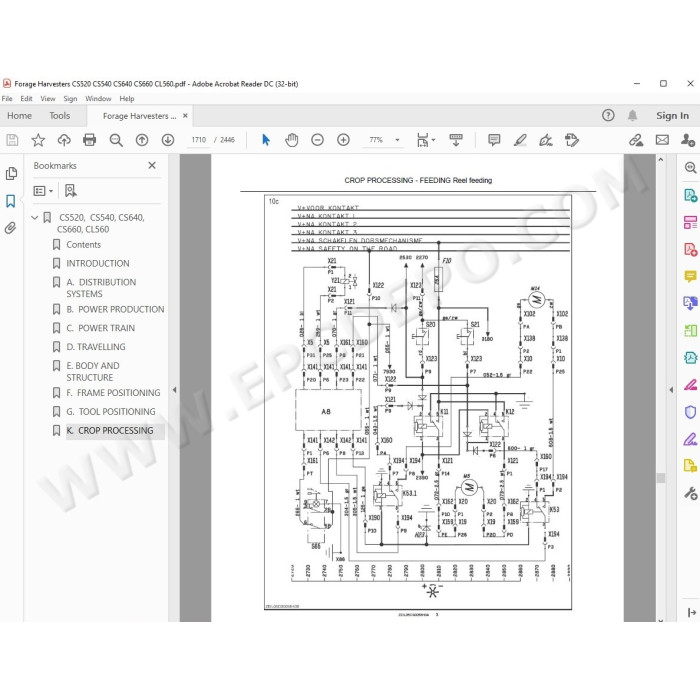Go to previous page arrow

tap(142, 140)
